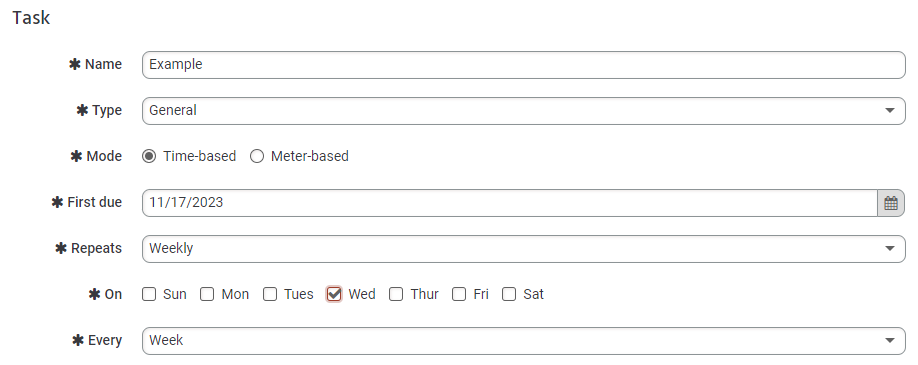Click the Time-based label text
The image size is (918, 365).
200,156
